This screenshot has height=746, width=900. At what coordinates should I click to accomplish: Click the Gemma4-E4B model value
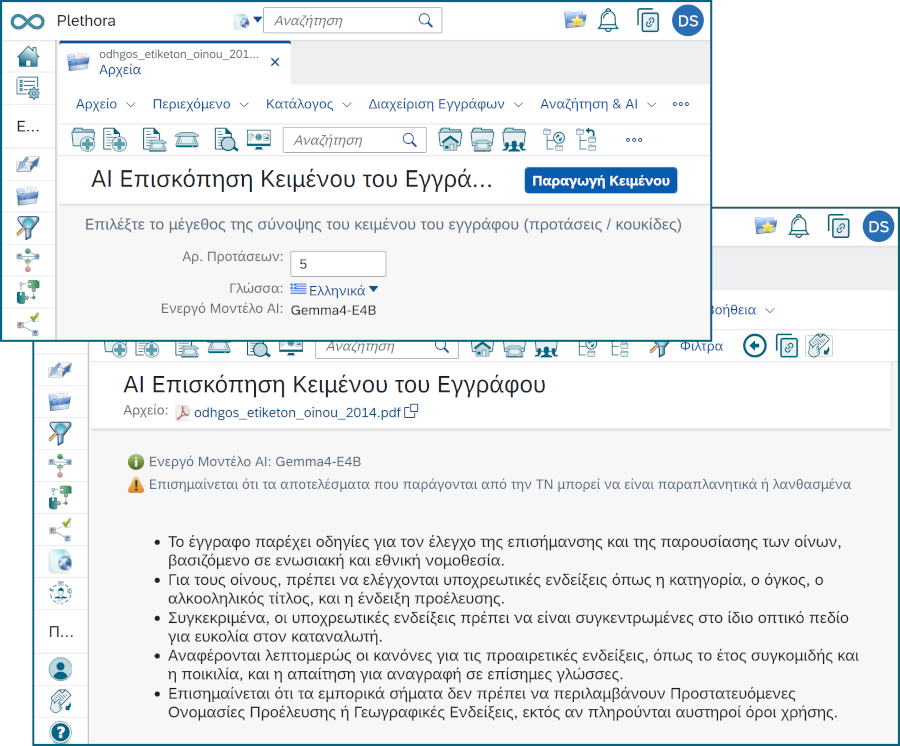click(333, 310)
